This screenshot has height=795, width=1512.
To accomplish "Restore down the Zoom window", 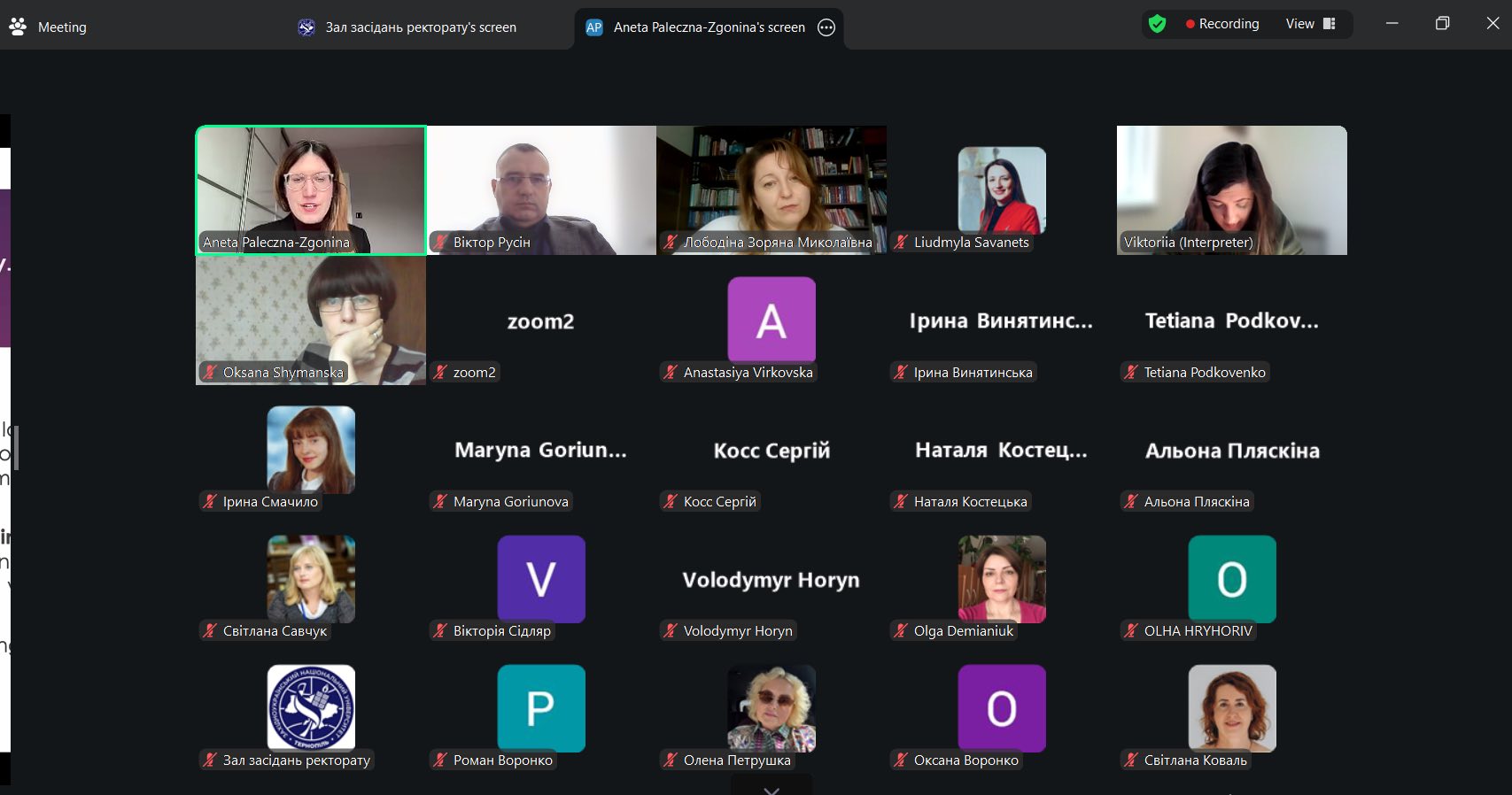I will (x=1442, y=24).
